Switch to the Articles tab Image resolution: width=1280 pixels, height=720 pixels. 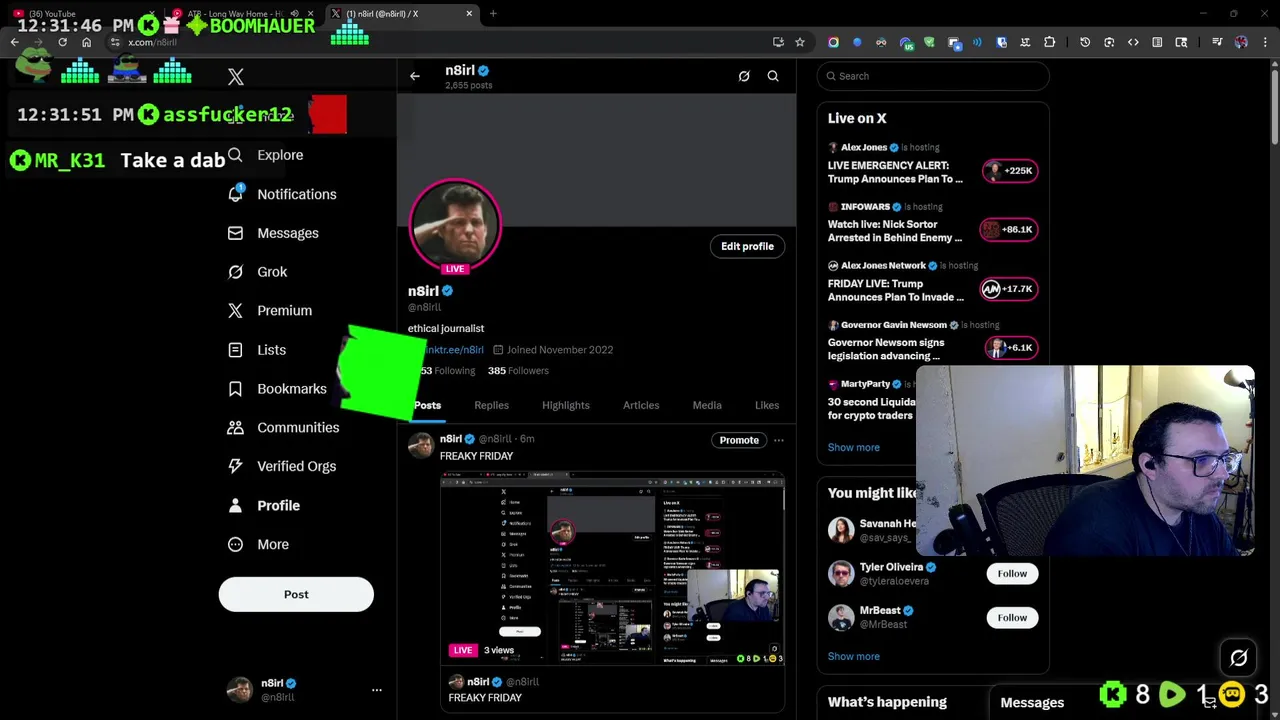click(x=641, y=405)
